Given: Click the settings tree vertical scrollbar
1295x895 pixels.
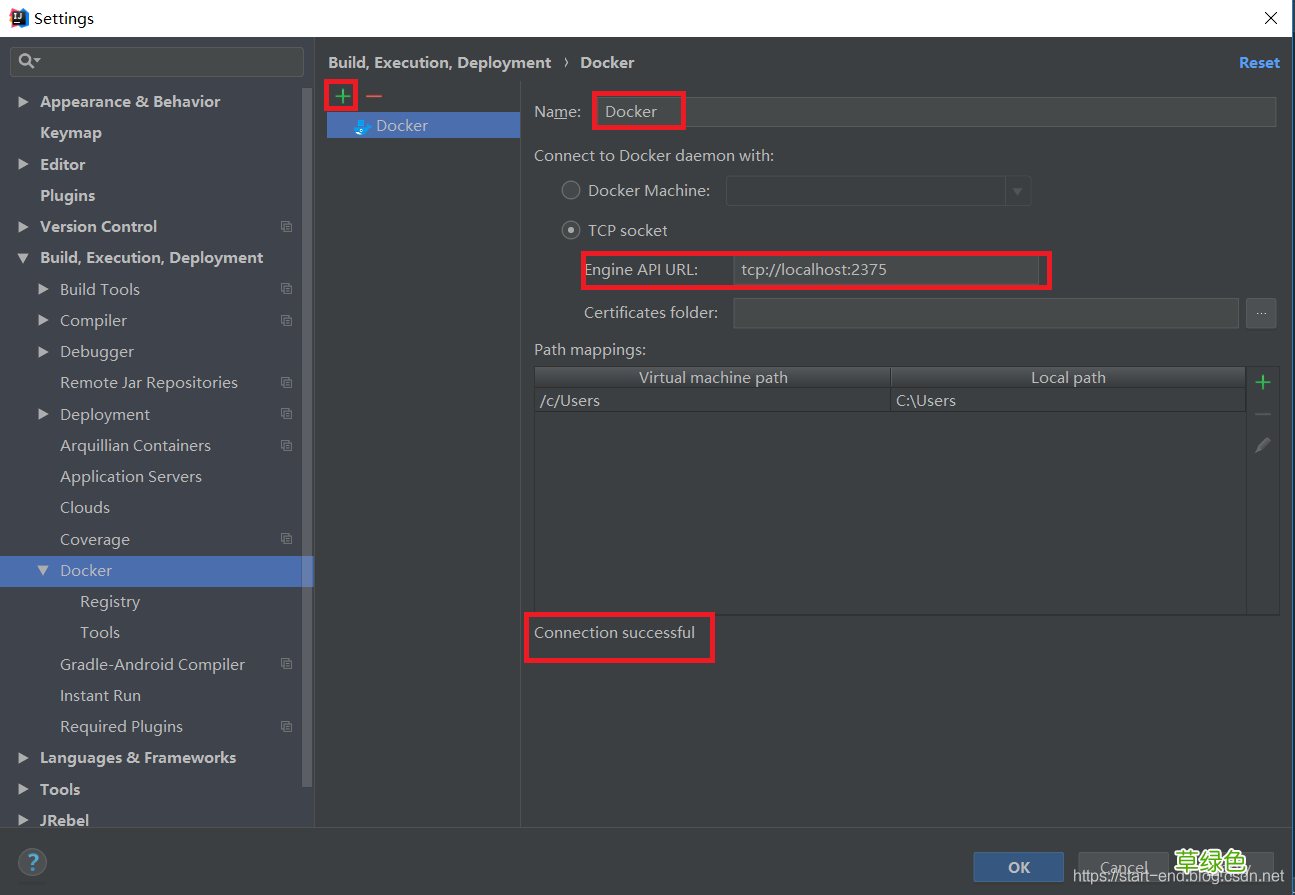Looking at the screenshot, I should tap(307, 435).
